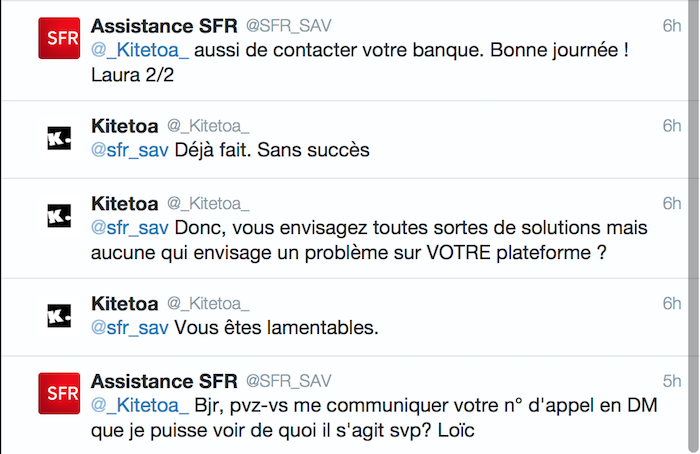Image resolution: width=700 pixels, height=454 pixels.
Task: Open the Kitetoa profile name on the "Déjà fait" tweet
Action: (125, 126)
